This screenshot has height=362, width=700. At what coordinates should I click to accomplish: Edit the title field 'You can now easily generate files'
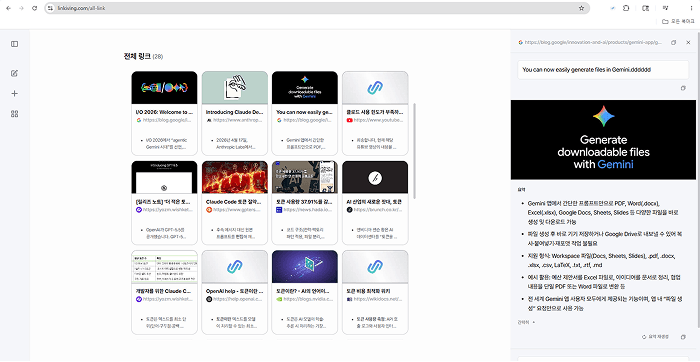click(603, 70)
